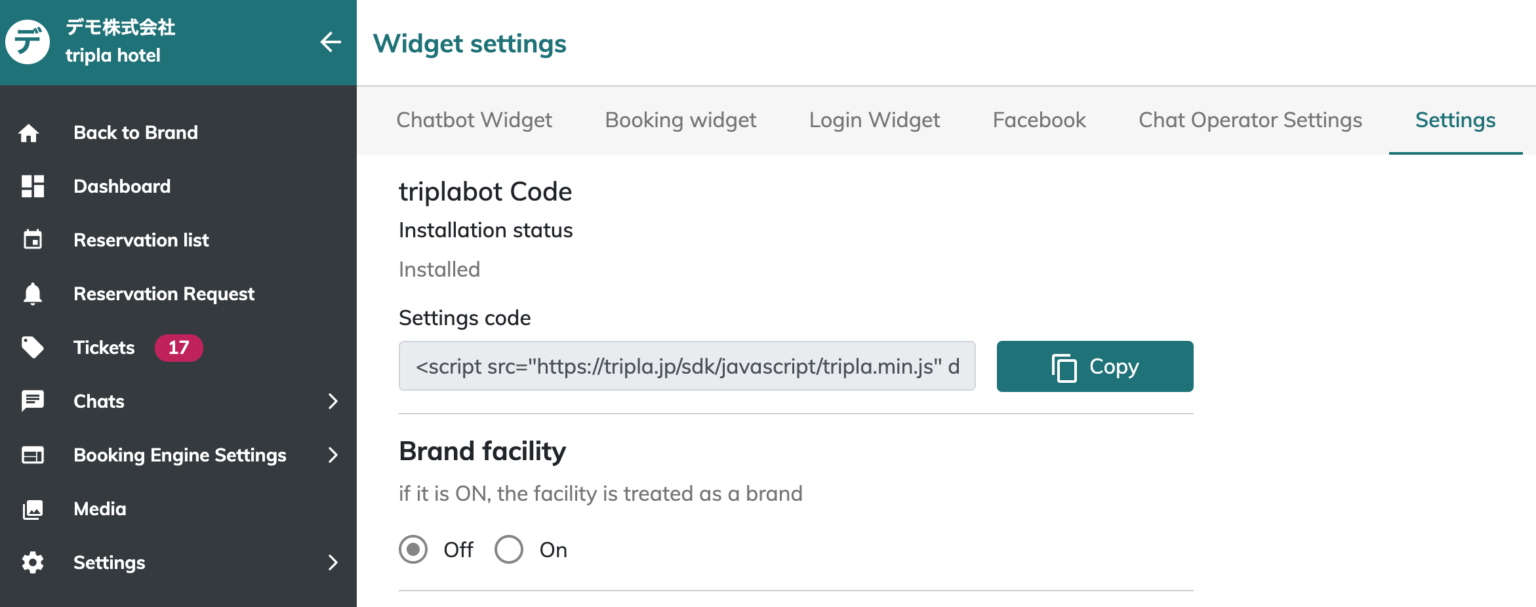1536x607 pixels.
Task: Select the Off radio for Brand facility
Action: (x=412, y=549)
